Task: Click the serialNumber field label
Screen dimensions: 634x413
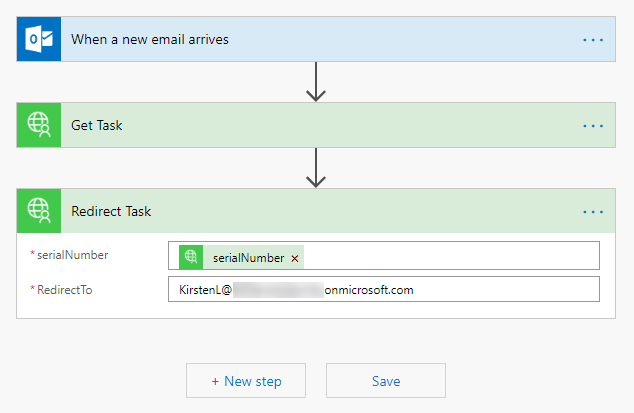Action: tap(73, 255)
